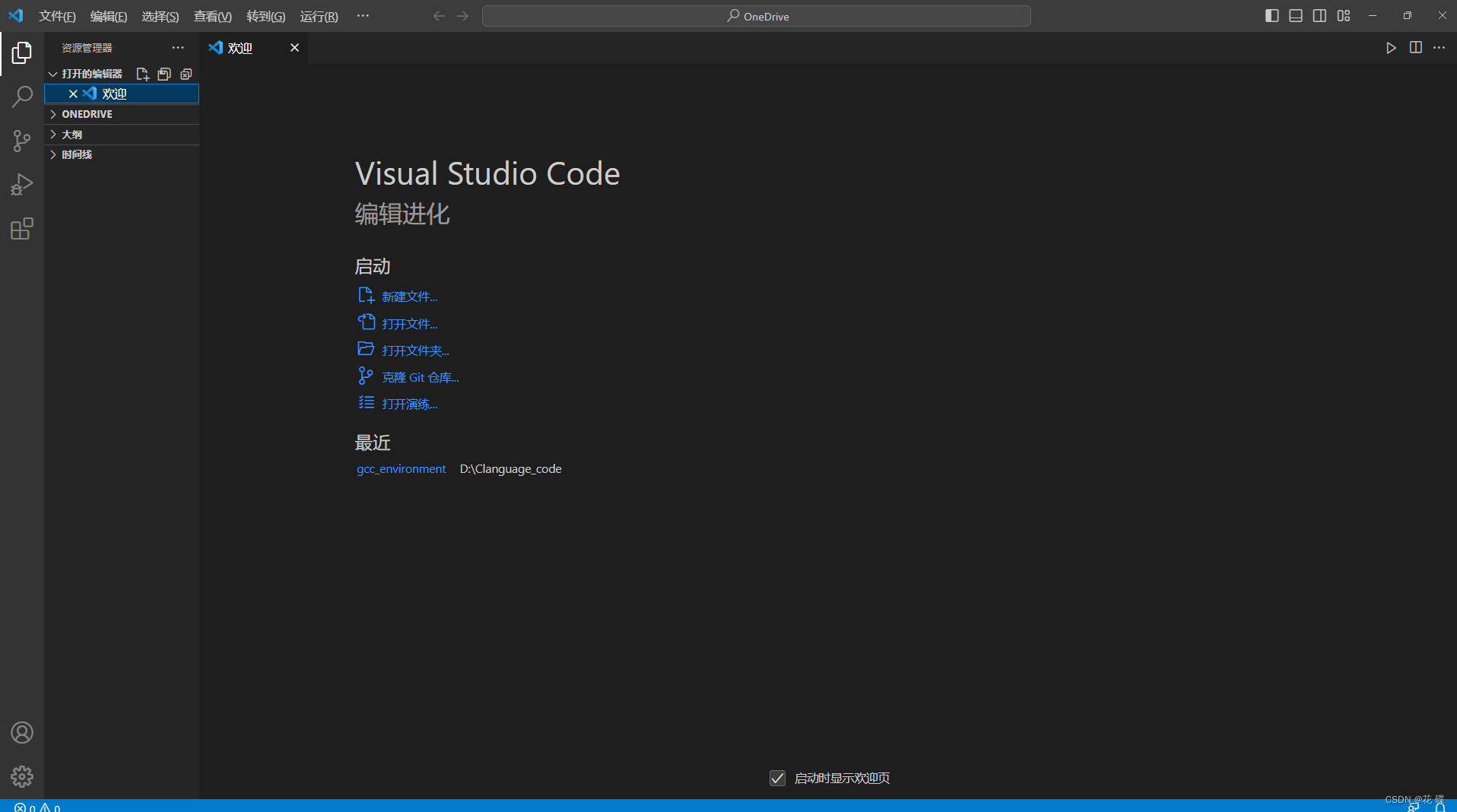Open the Accounts menu icon
This screenshot has height=812, width=1457.
[22, 732]
